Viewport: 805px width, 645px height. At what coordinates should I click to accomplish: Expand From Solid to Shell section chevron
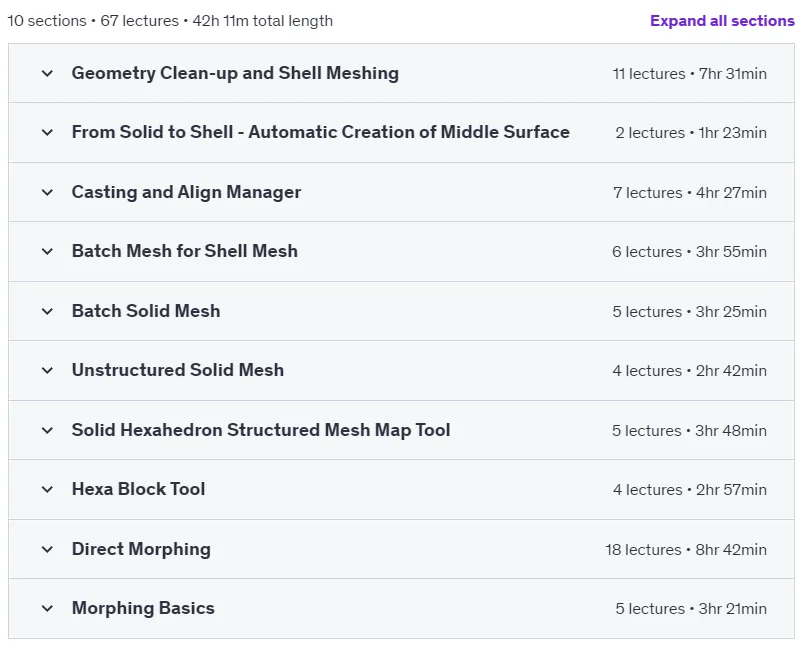[x=47, y=132]
